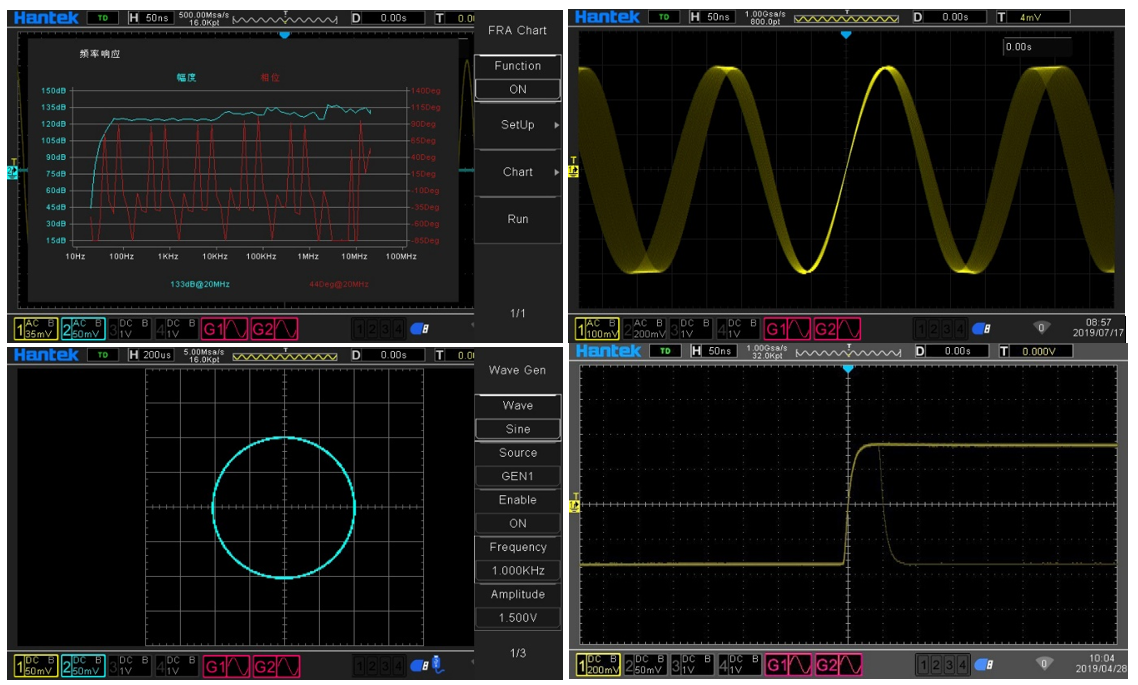Click the Enable label in Wave Gen menu

pyautogui.click(x=517, y=500)
